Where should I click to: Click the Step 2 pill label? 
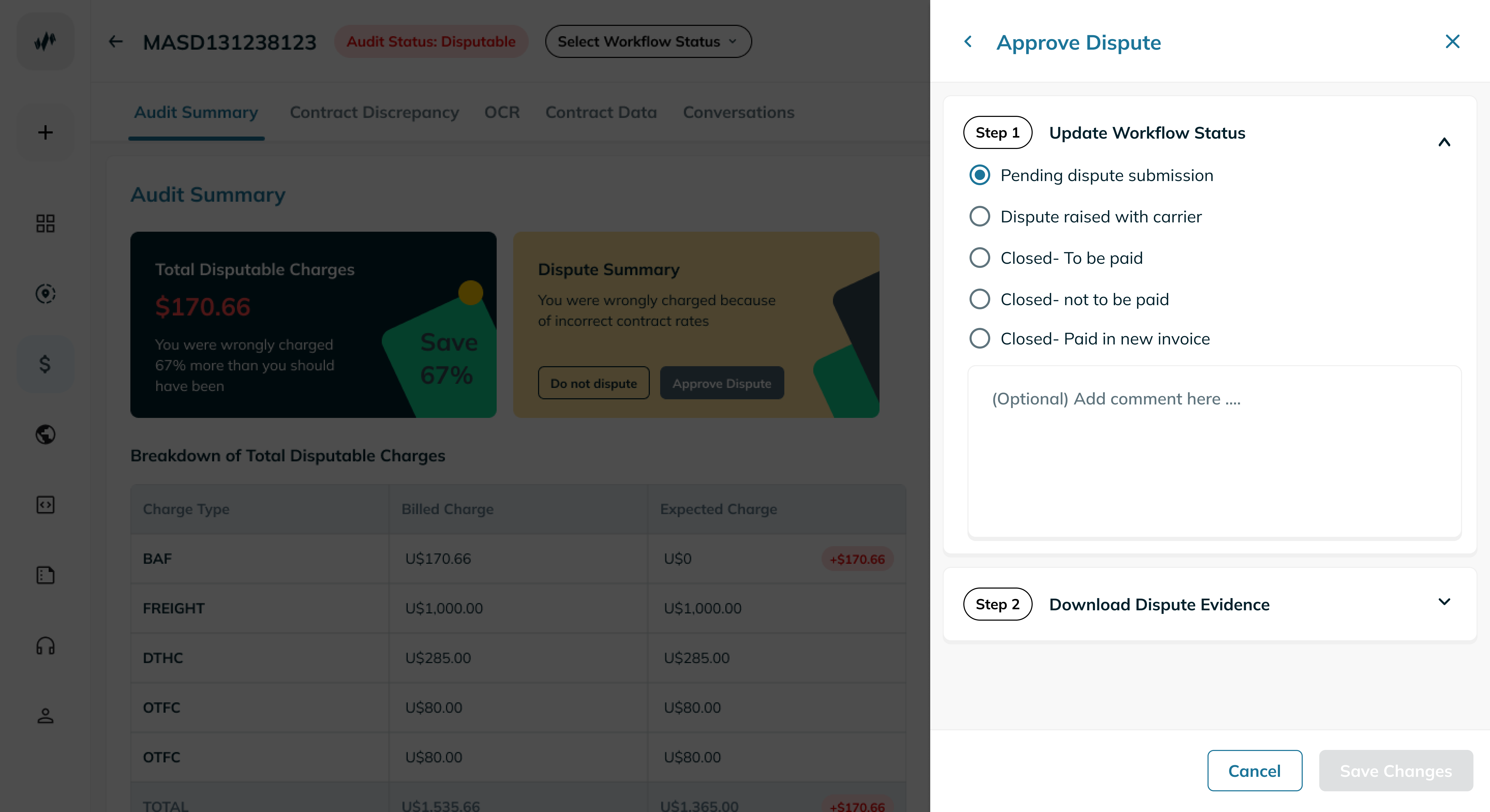997,604
